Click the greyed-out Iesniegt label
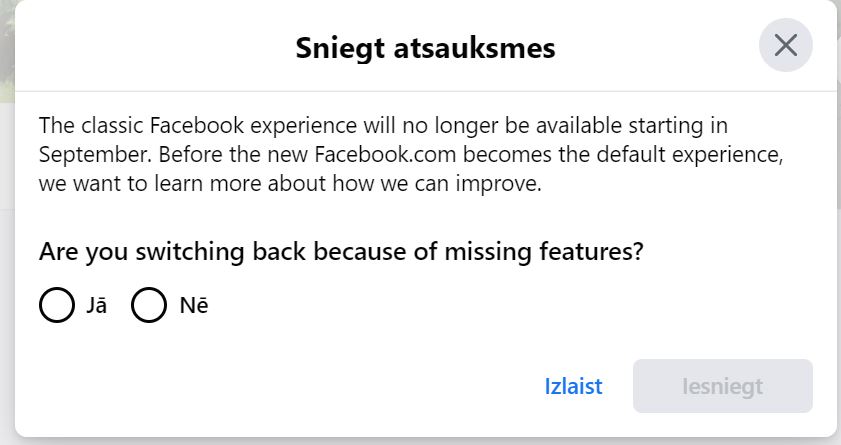This screenshot has width=841, height=445. point(722,387)
